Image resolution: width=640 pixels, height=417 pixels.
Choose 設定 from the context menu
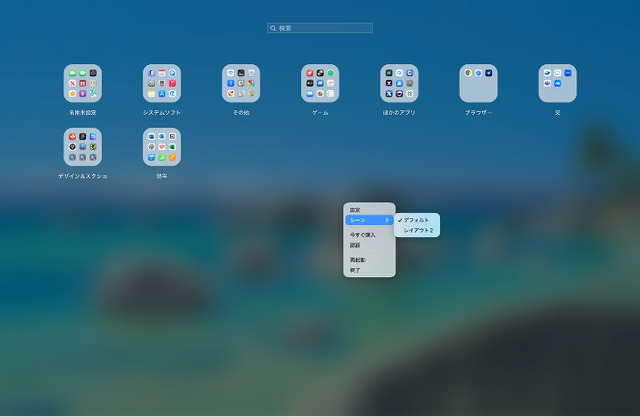click(x=355, y=209)
